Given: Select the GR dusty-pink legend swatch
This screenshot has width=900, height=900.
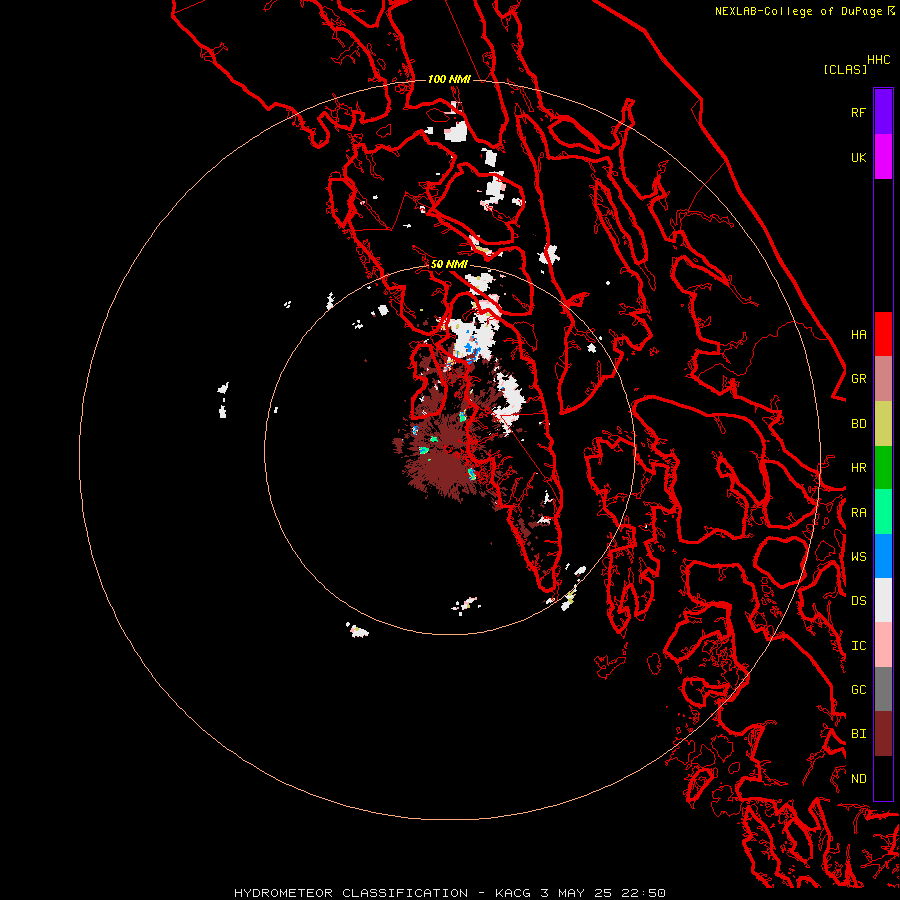Looking at the screenshot, I should coord(883,379).
